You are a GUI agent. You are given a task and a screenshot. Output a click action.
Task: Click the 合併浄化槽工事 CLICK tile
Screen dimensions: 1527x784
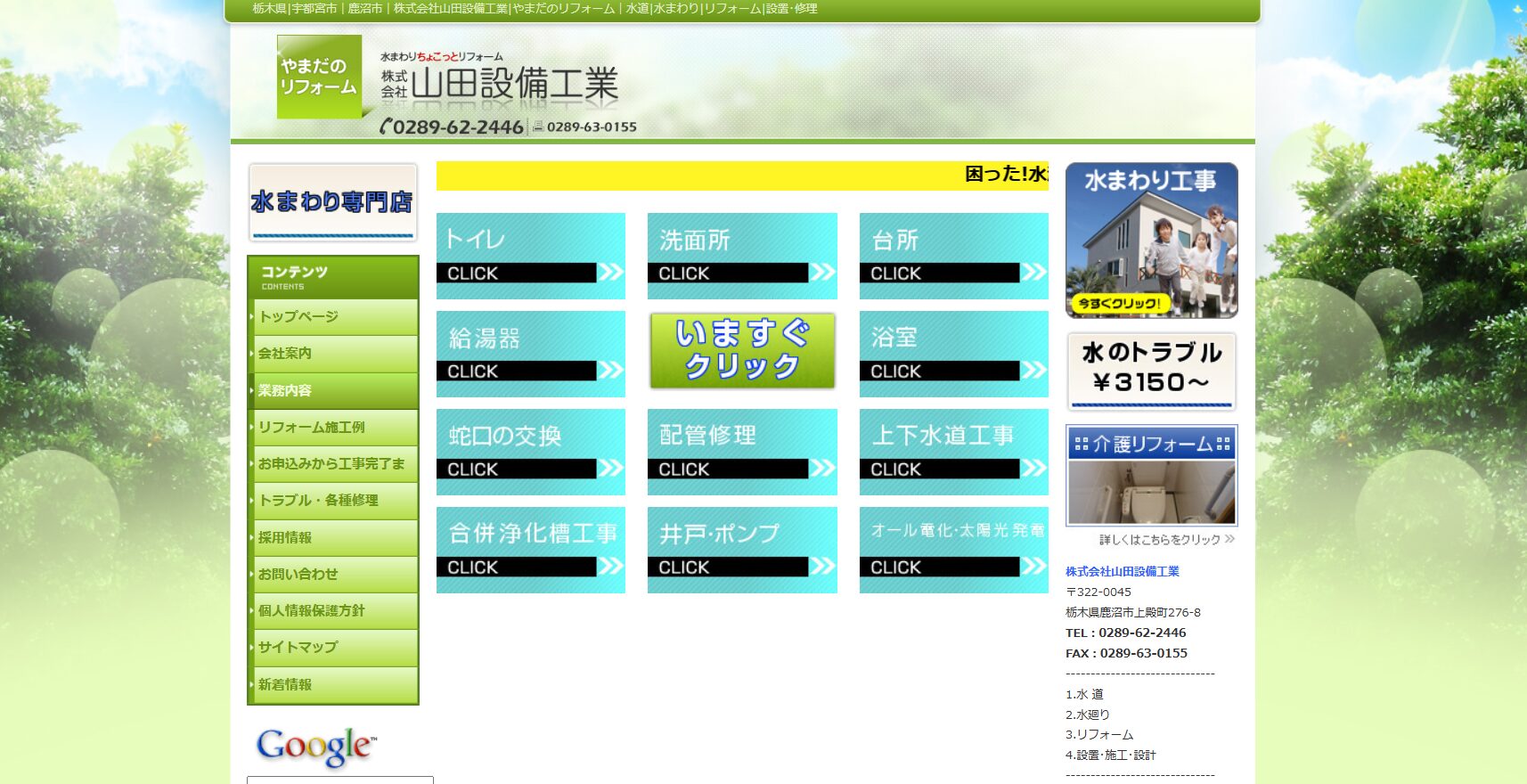pyautogui.click(x=531, y=550)
